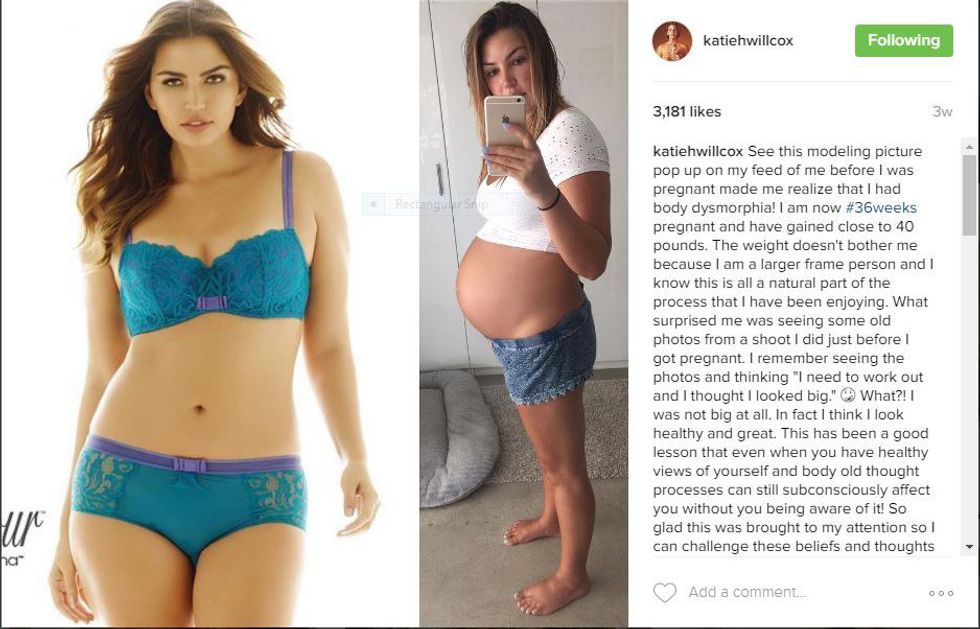The width and height of the screenshot is (980, 629).
Task: Open the three-dot more options menu
Action: tap(941, 593)
